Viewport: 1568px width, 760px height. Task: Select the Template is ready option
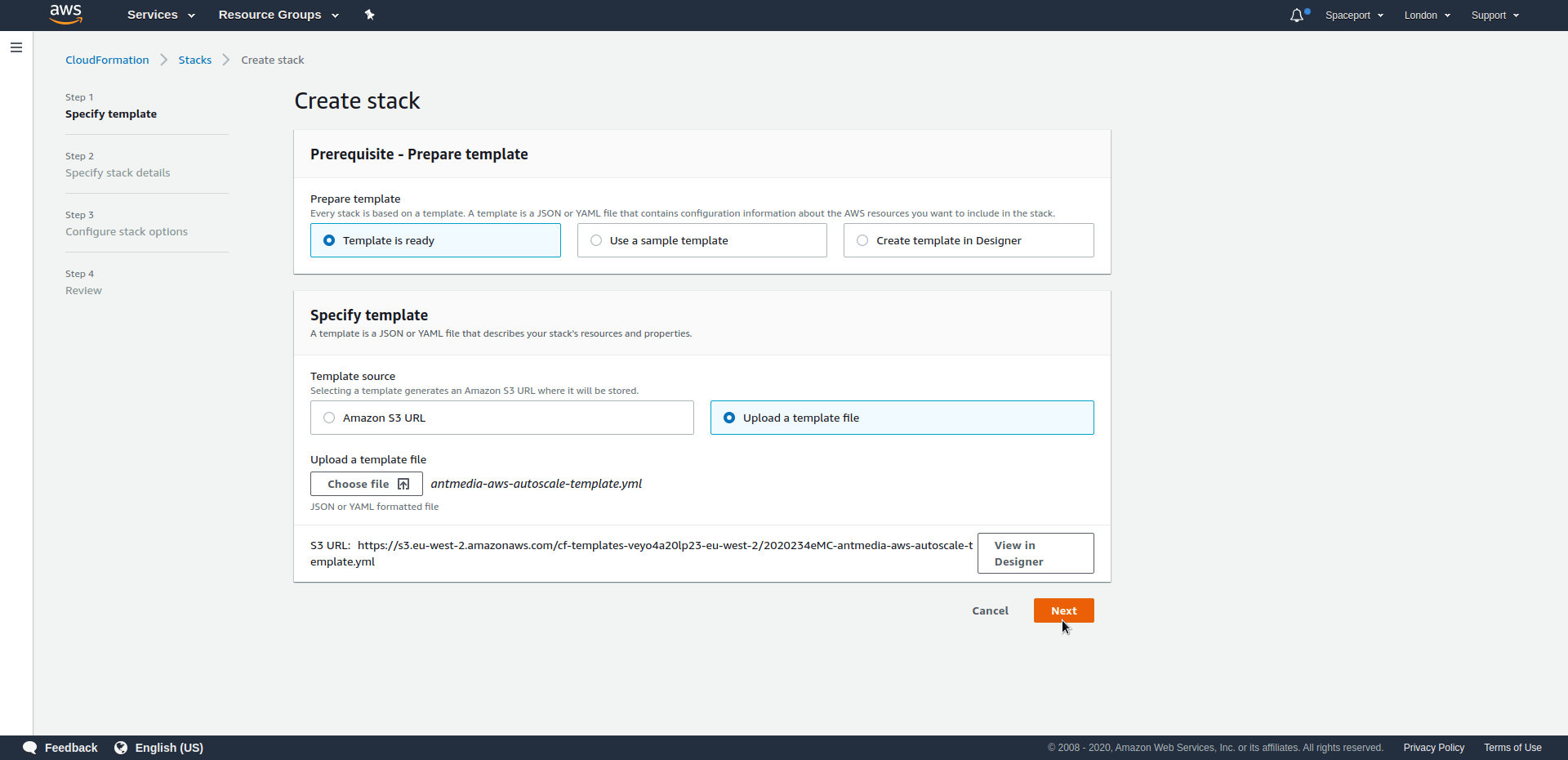[x=435, y=240]
